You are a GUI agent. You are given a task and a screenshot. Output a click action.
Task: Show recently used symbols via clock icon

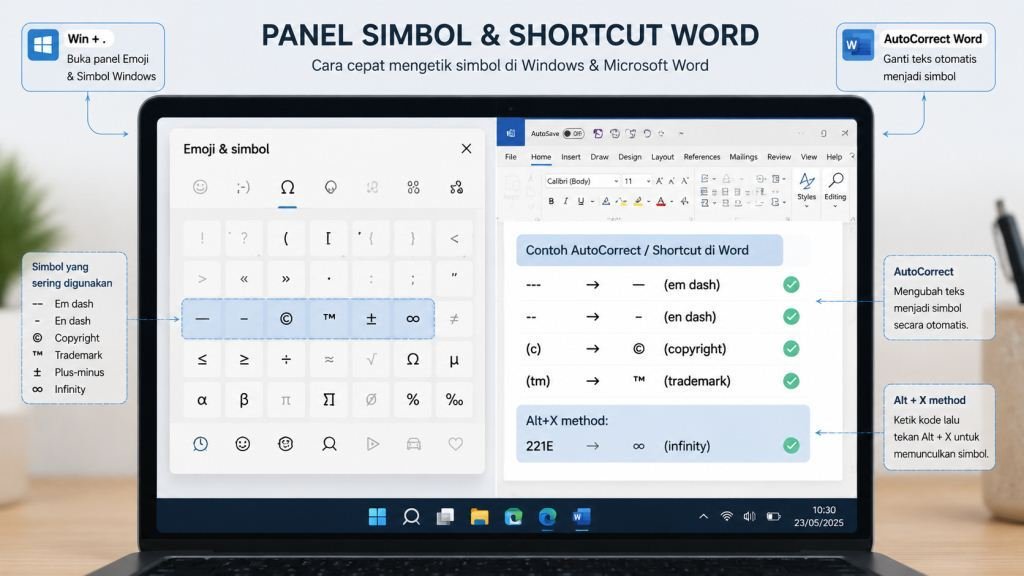click(x=200, y=444)
